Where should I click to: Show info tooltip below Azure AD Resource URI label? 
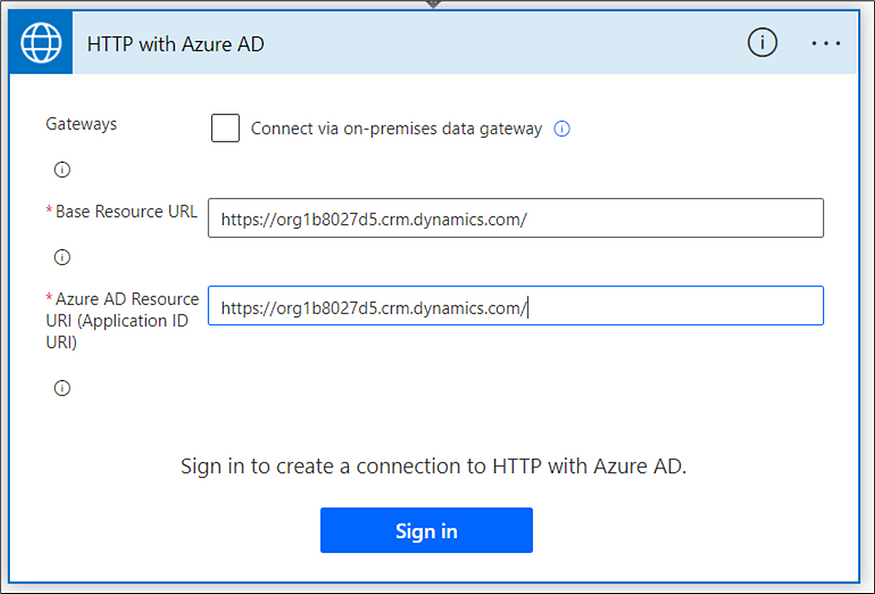click(62, 388)
